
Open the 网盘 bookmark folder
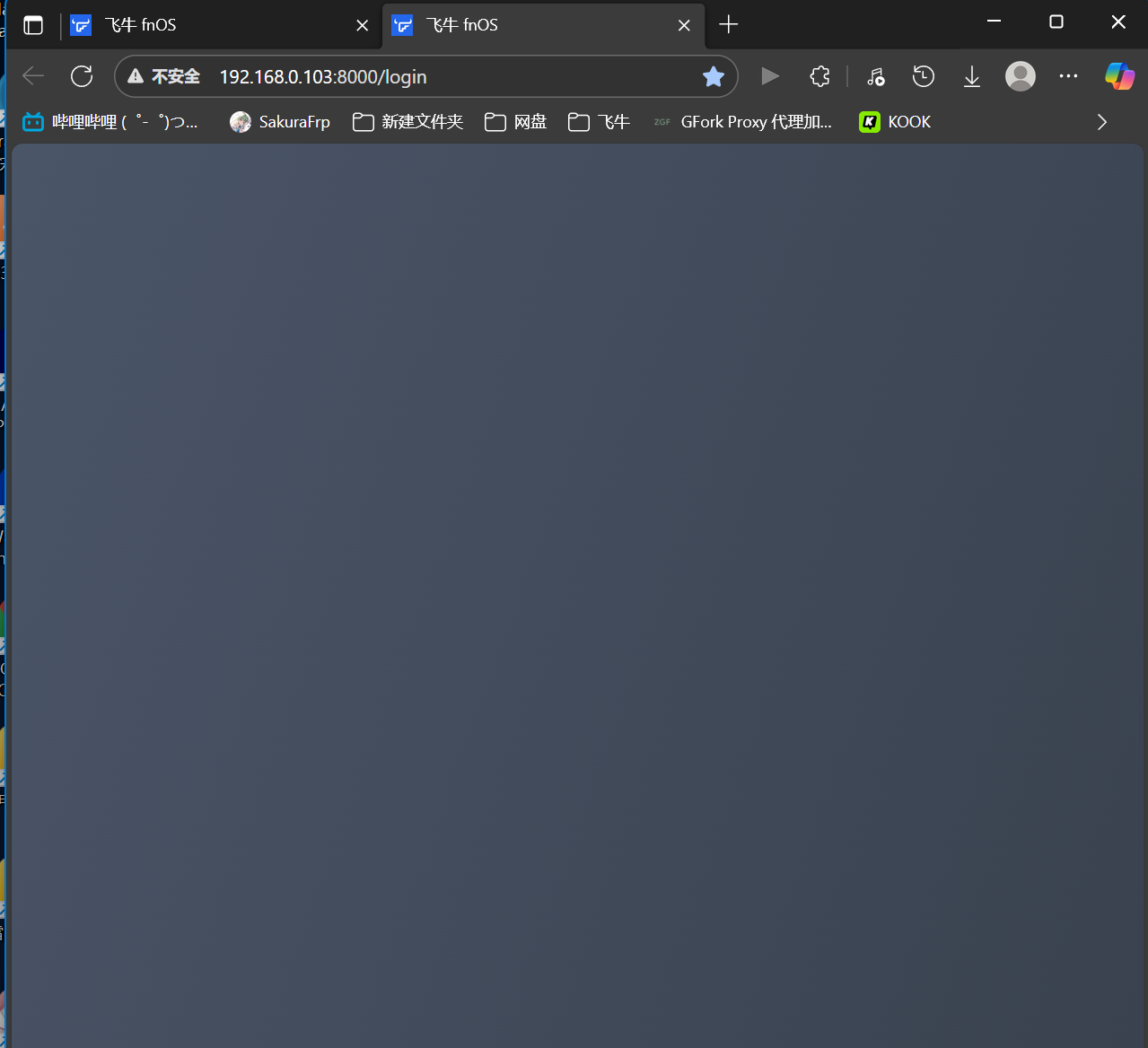coord(516,122)
